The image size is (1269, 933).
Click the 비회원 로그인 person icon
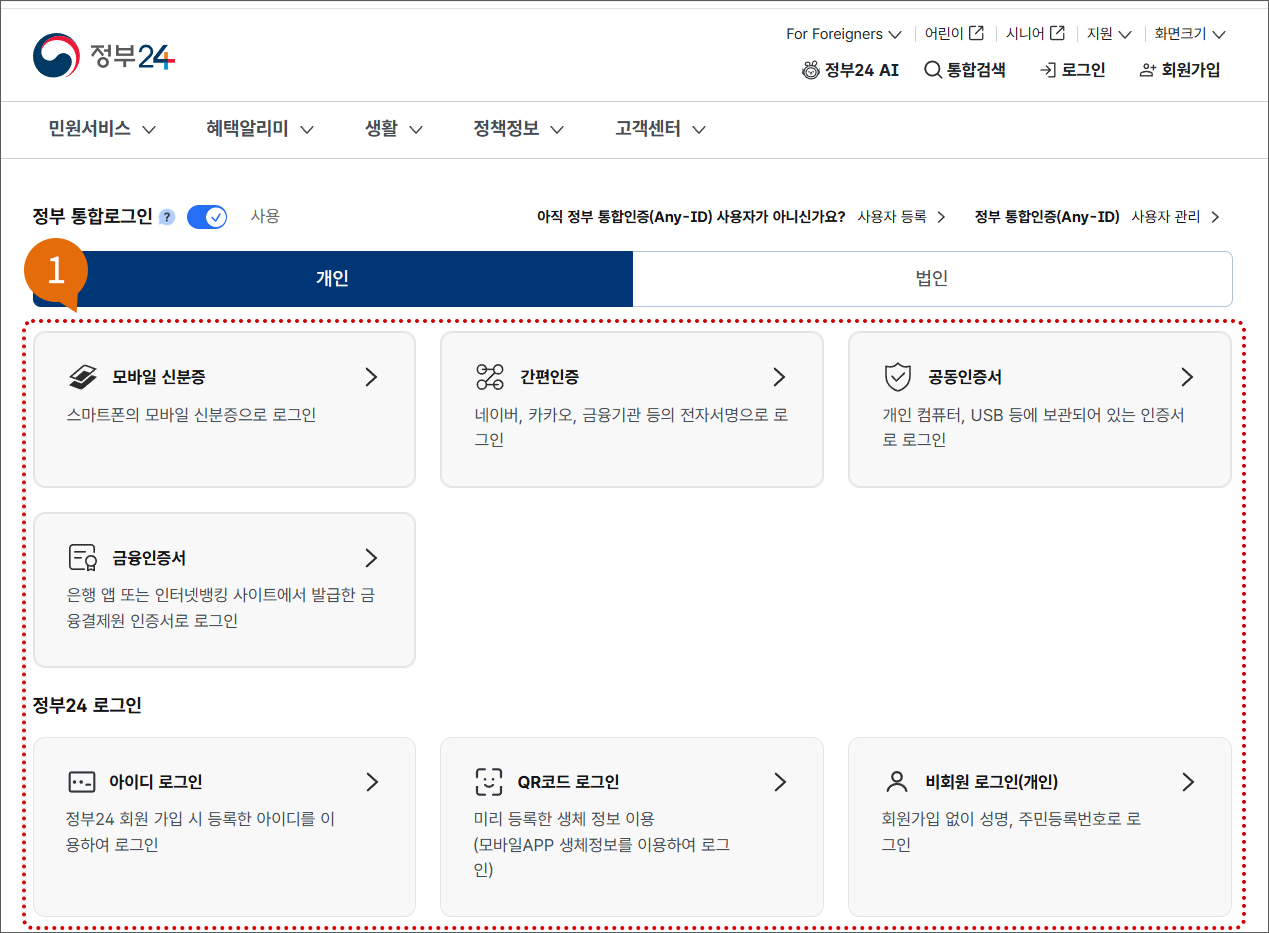pyautogui.click(x=897, y=782)
